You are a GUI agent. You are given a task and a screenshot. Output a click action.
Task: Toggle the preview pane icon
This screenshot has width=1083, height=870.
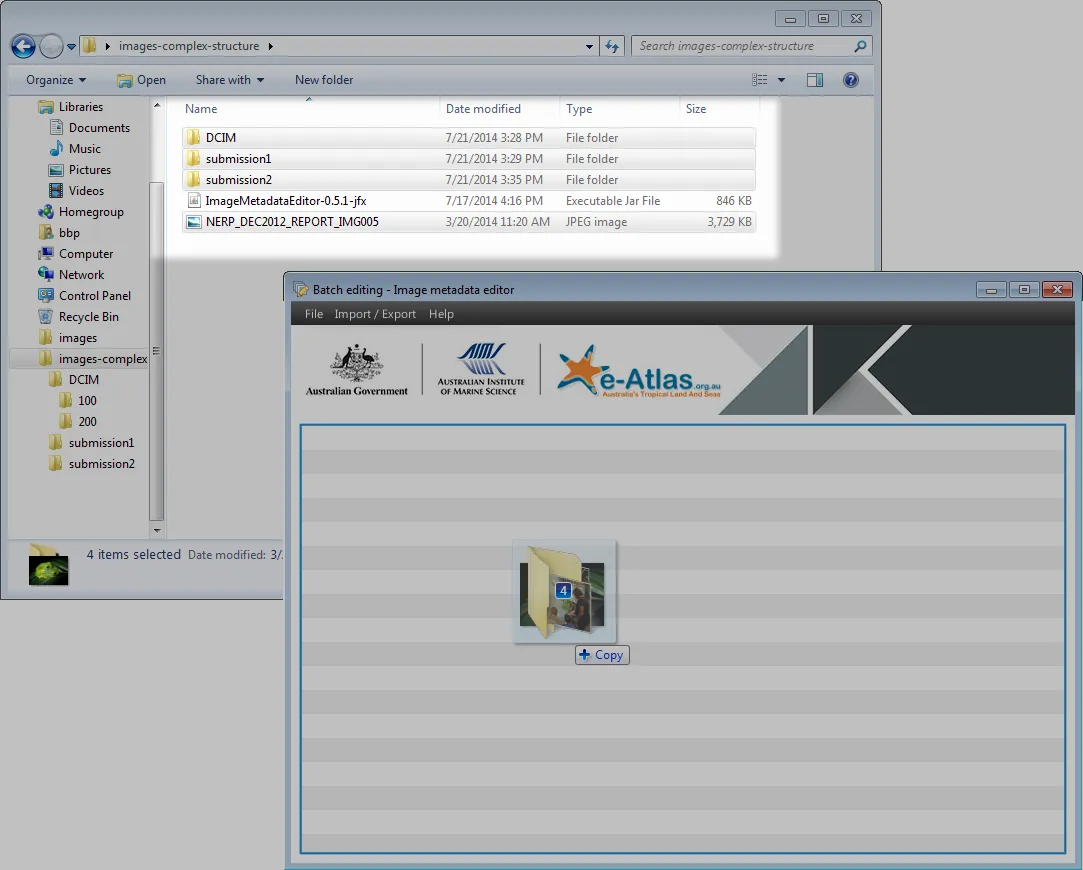(x=815, y=80)
